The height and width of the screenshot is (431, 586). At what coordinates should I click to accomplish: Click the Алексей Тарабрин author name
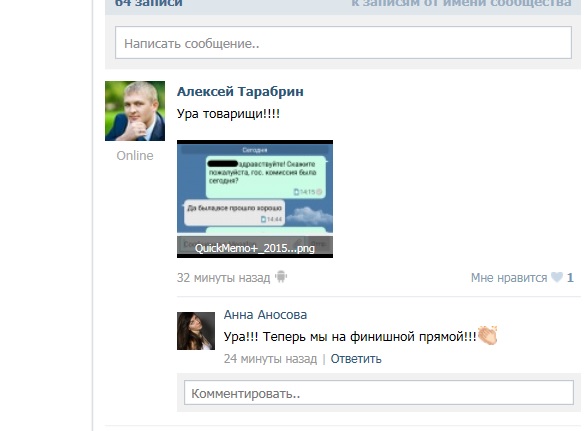pos(240,92)
